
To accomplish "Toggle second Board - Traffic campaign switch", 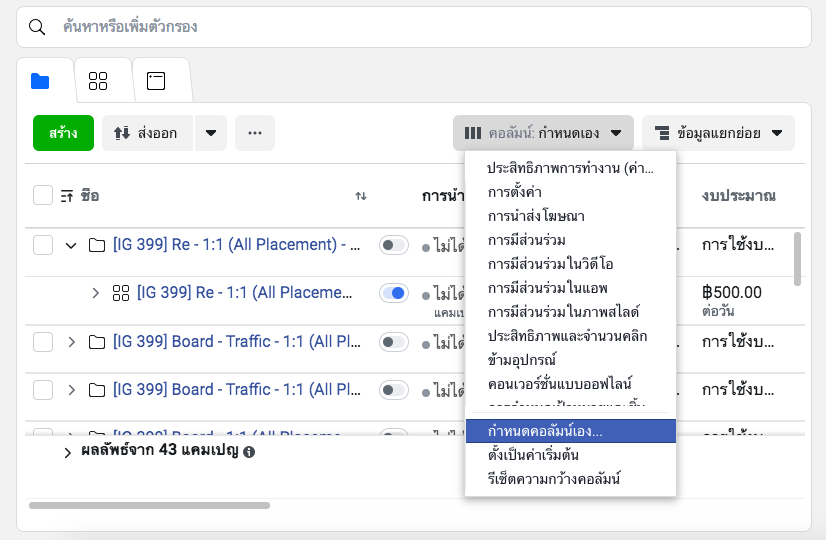I will pos(394,390).
